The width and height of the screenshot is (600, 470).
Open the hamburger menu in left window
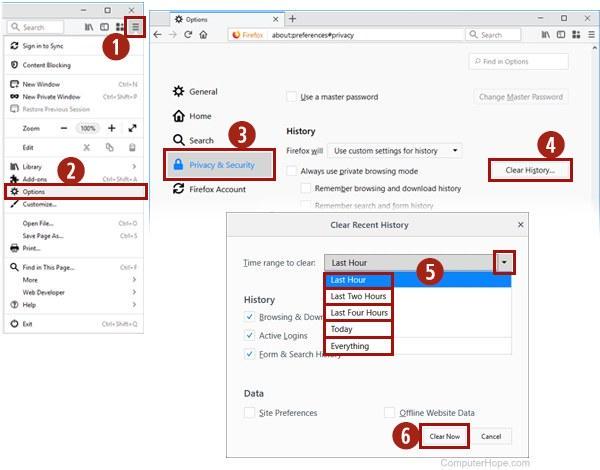click(x=135, y=27)
